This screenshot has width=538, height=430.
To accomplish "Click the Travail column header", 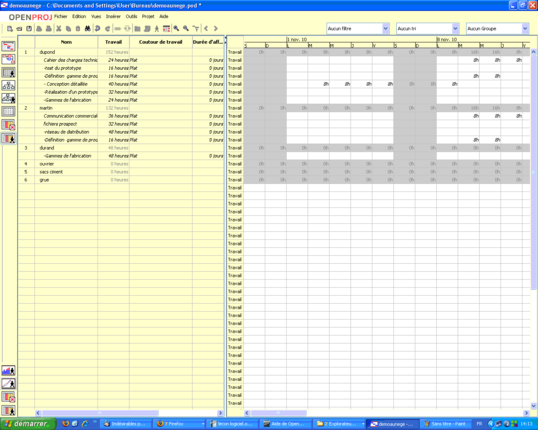I will [x=114, y=42].
